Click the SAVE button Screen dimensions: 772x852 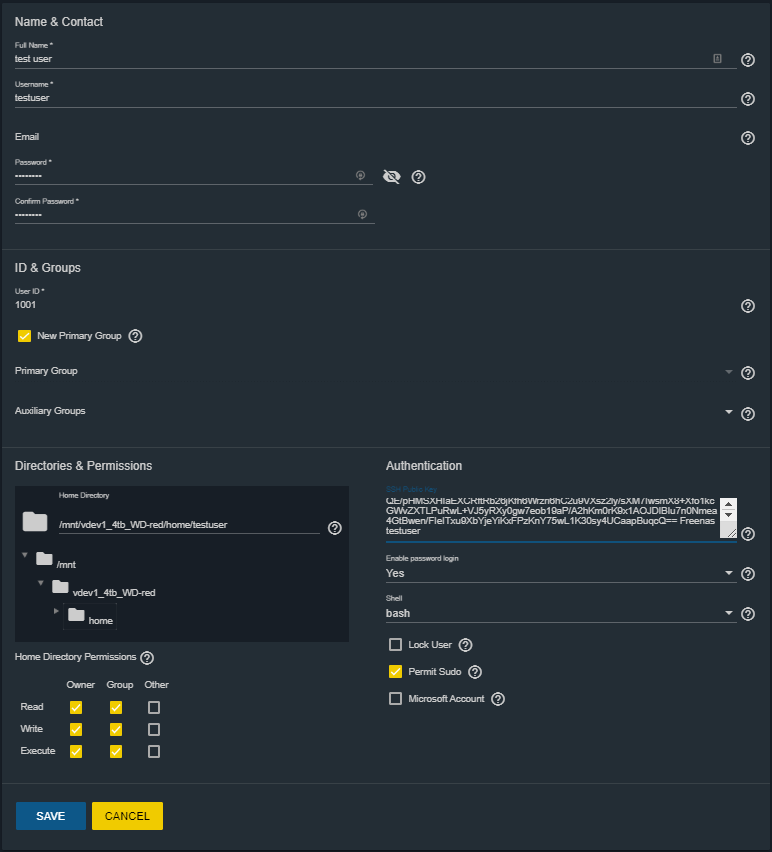(51, 816)
